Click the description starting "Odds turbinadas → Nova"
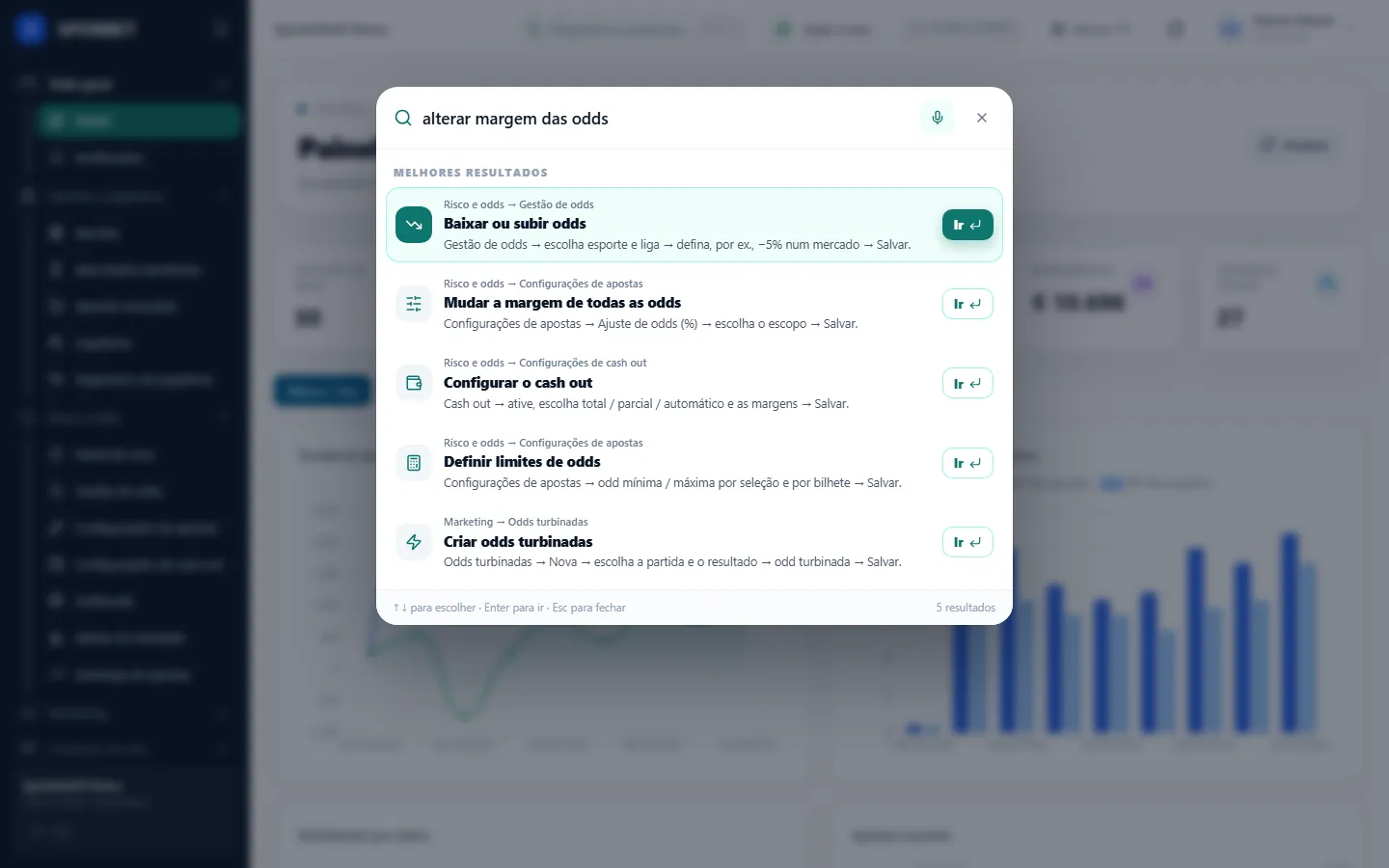 [x=672, y=562]
